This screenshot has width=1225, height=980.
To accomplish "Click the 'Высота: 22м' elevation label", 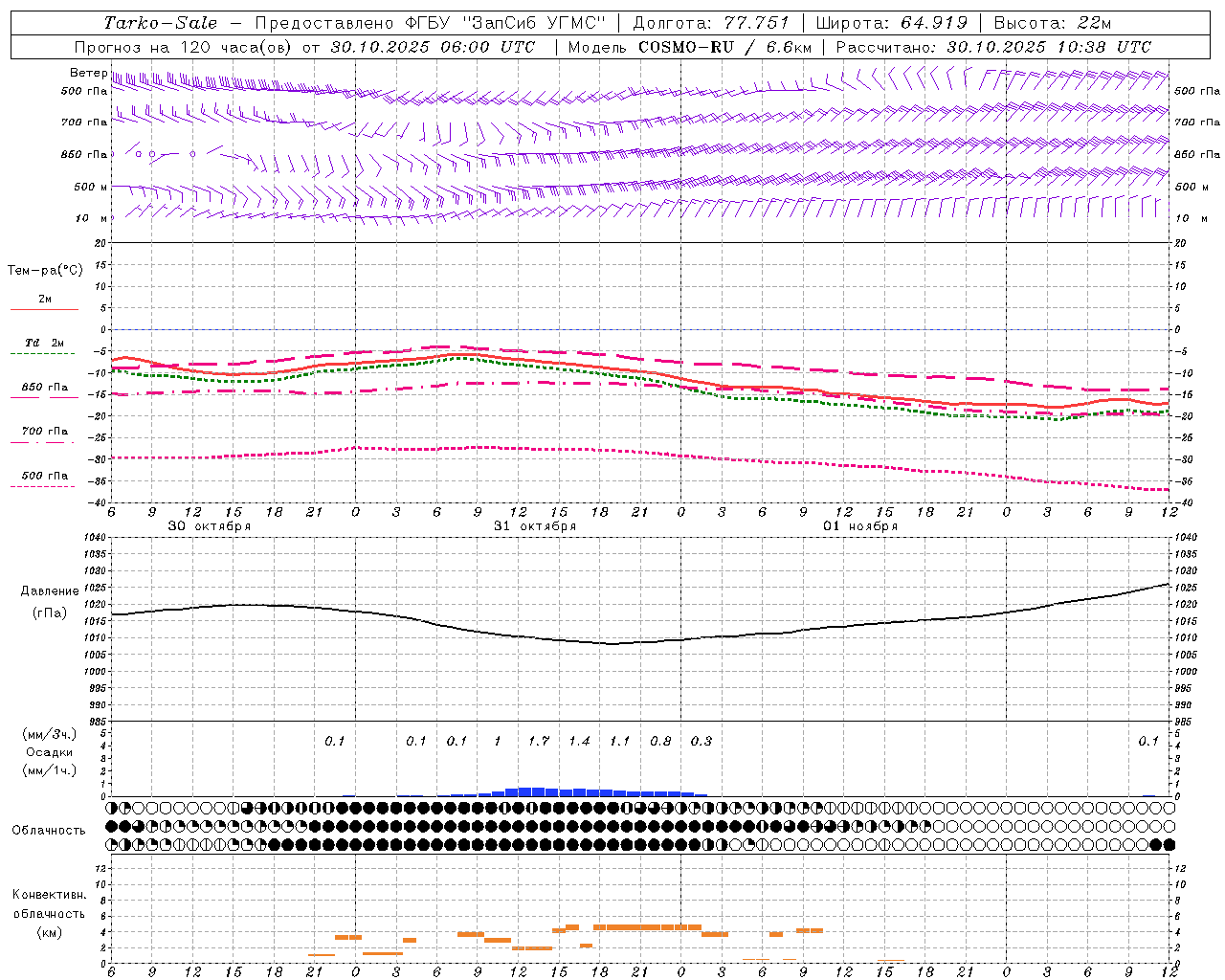I will coord(1053,23).
